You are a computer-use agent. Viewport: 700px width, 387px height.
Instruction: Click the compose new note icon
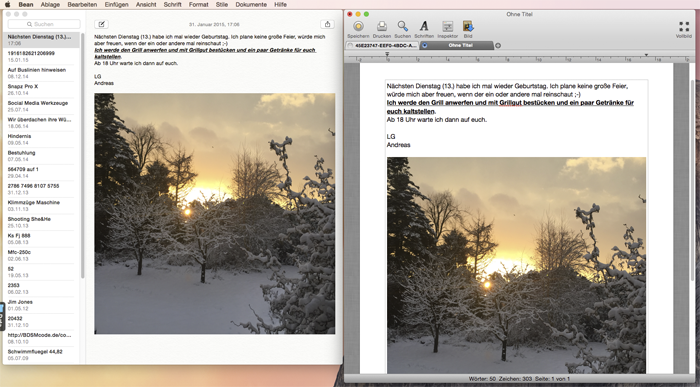pyautogui.click(x=102, y=24)
